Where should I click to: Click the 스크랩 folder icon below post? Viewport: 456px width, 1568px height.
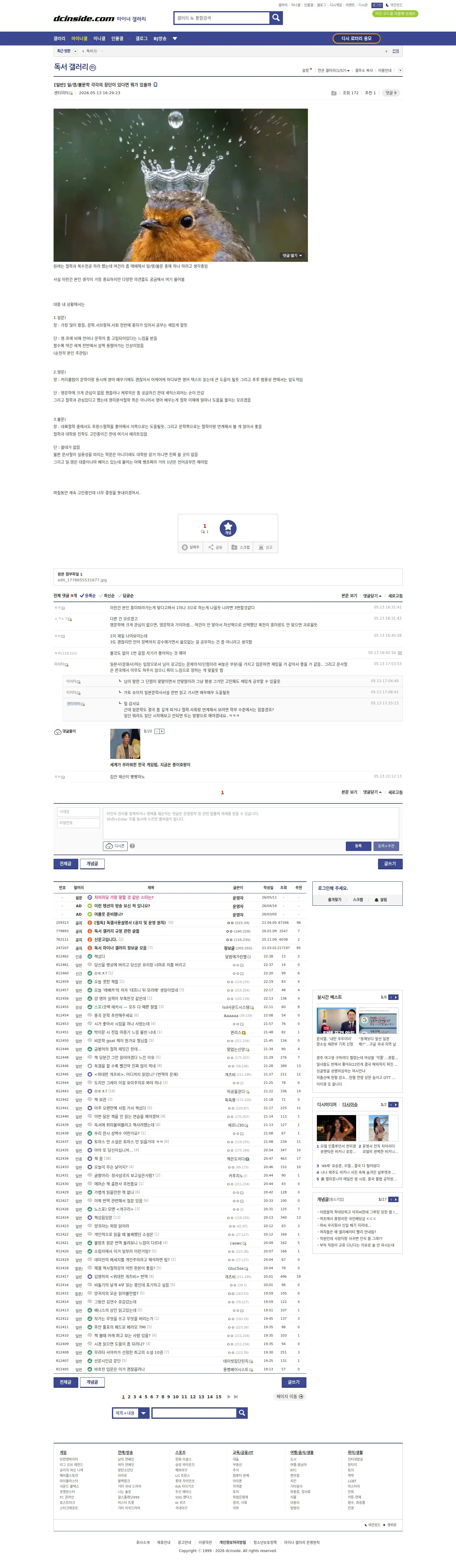[x=234, y=547]
